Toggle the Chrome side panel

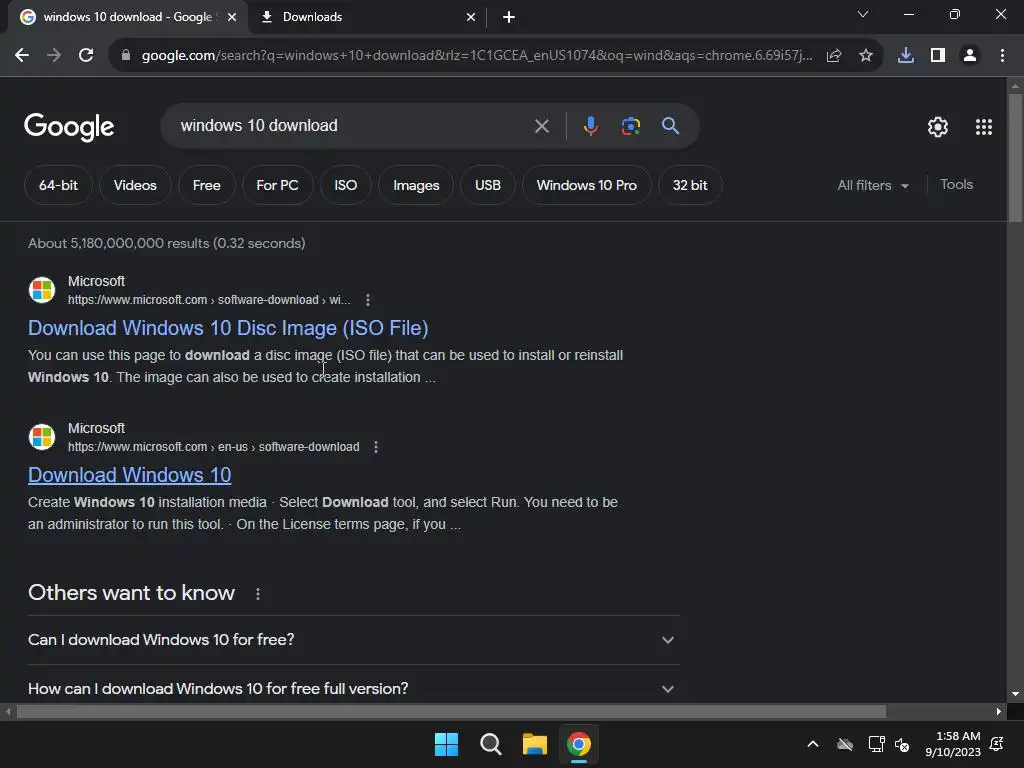[938, 56]
